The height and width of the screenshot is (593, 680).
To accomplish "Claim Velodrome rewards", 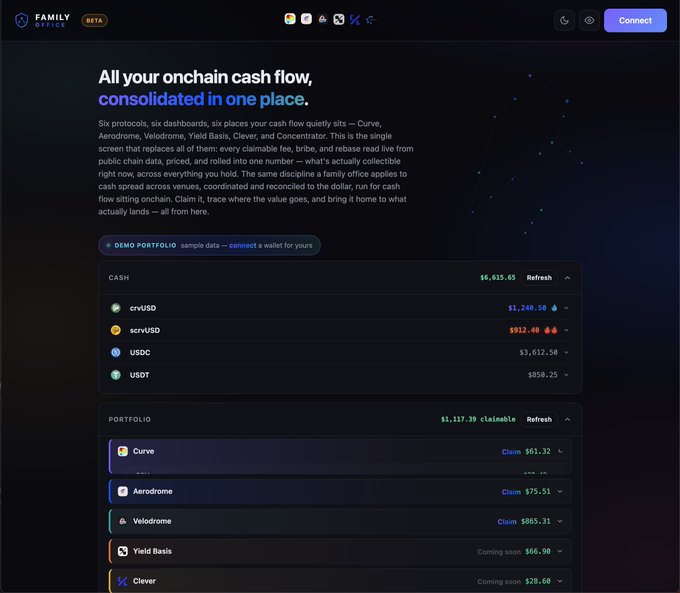I will click(x=507, y=521).
